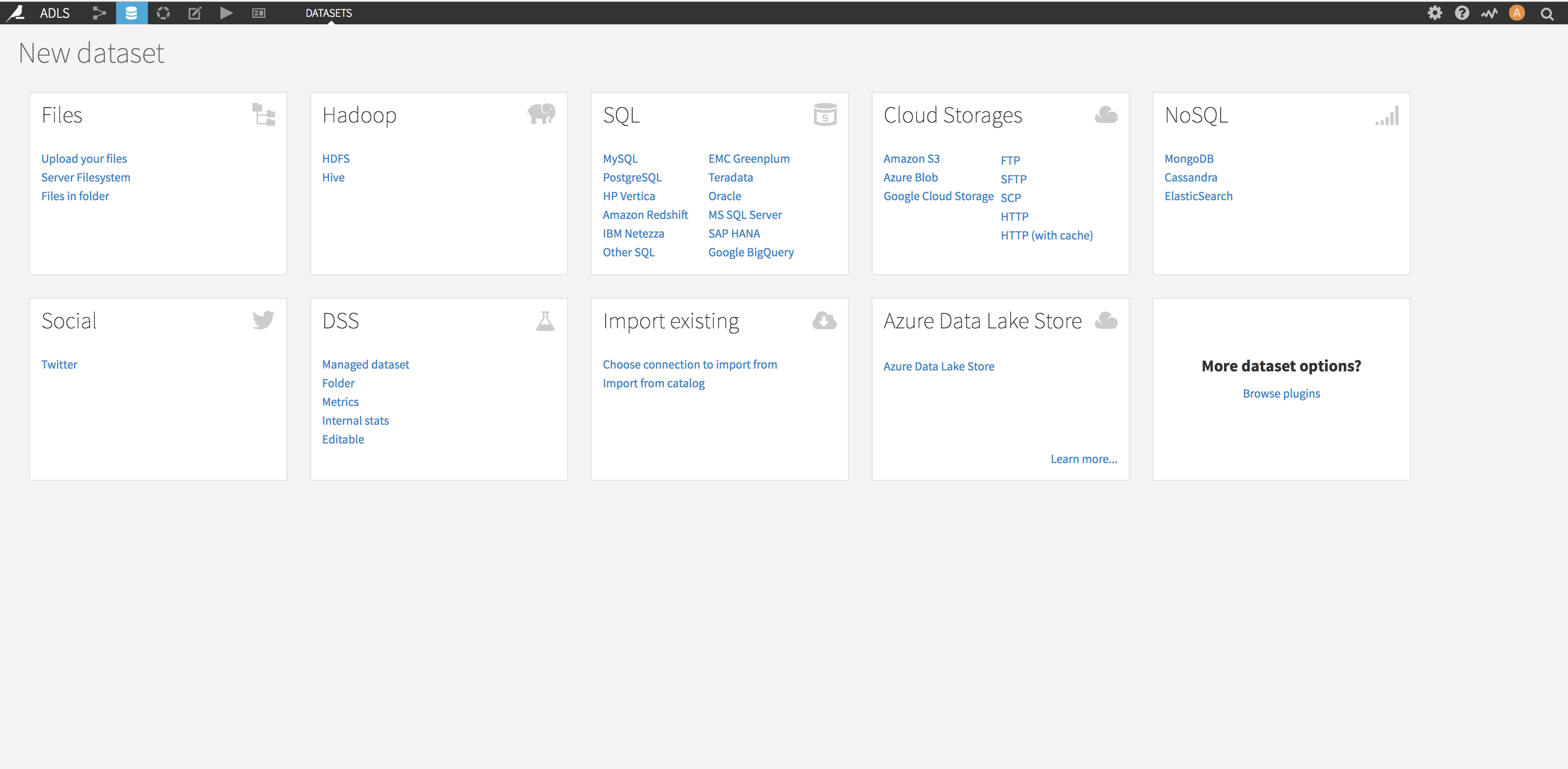Select Google BigQuery dataset type
Screen dimensions: 1568x769
click(x=751, y=253)
